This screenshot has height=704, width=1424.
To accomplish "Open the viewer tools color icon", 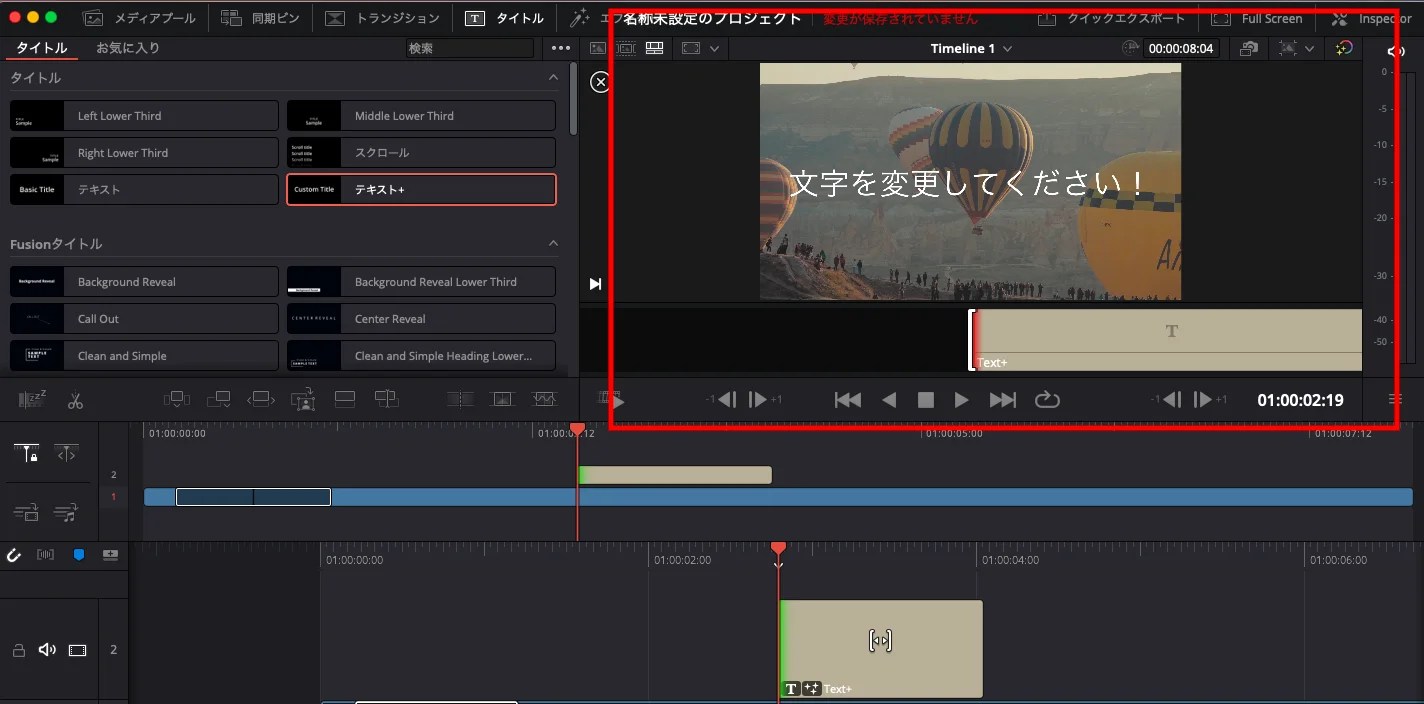I will (1344, 48).
